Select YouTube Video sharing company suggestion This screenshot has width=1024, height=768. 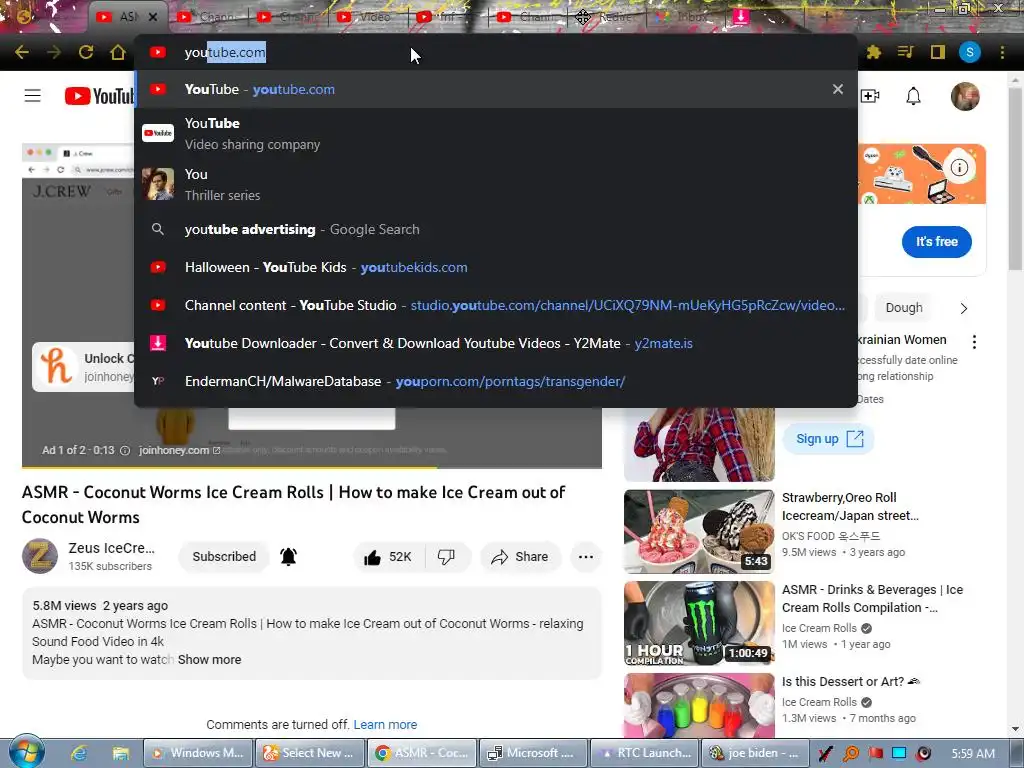(x=496, y=133)
